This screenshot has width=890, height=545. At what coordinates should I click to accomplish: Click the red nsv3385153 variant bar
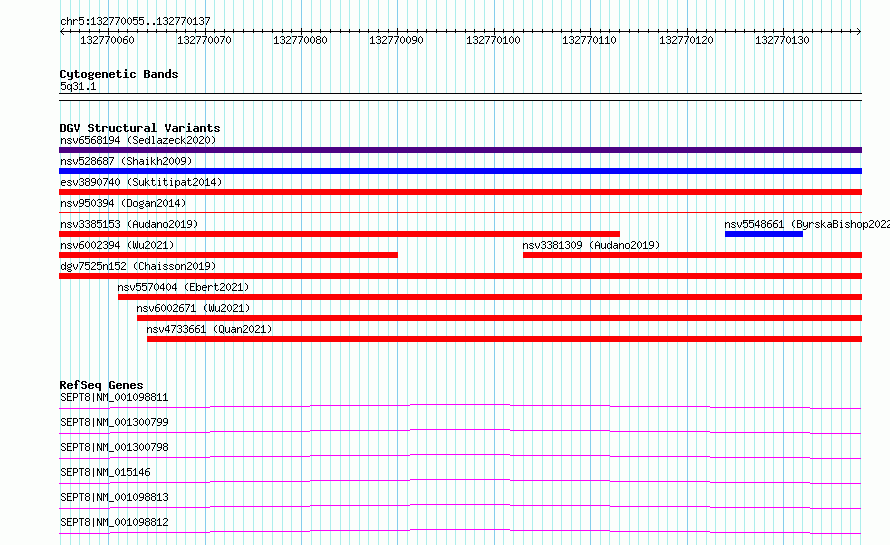tap(339, 234)
